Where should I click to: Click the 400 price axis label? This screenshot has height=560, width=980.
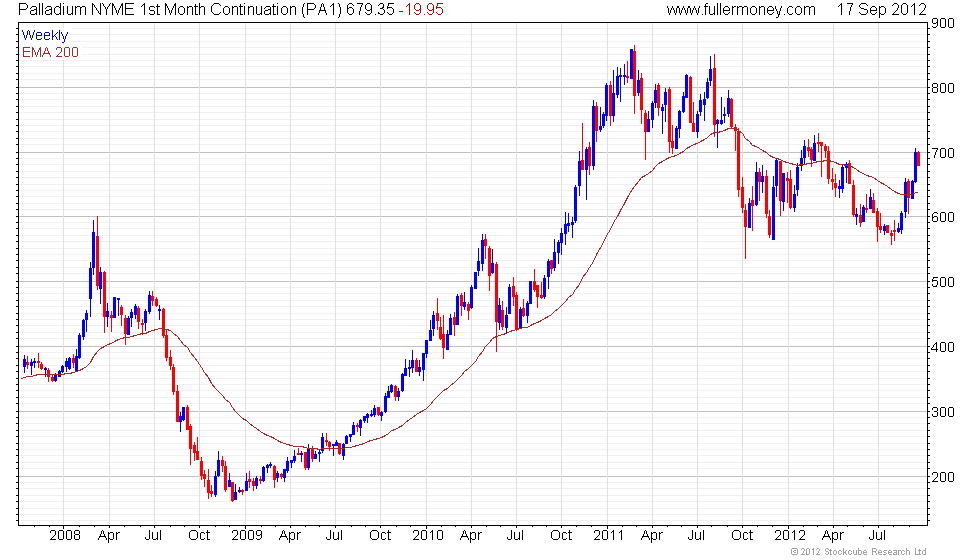pyautogui.click(x=942, y=348)
